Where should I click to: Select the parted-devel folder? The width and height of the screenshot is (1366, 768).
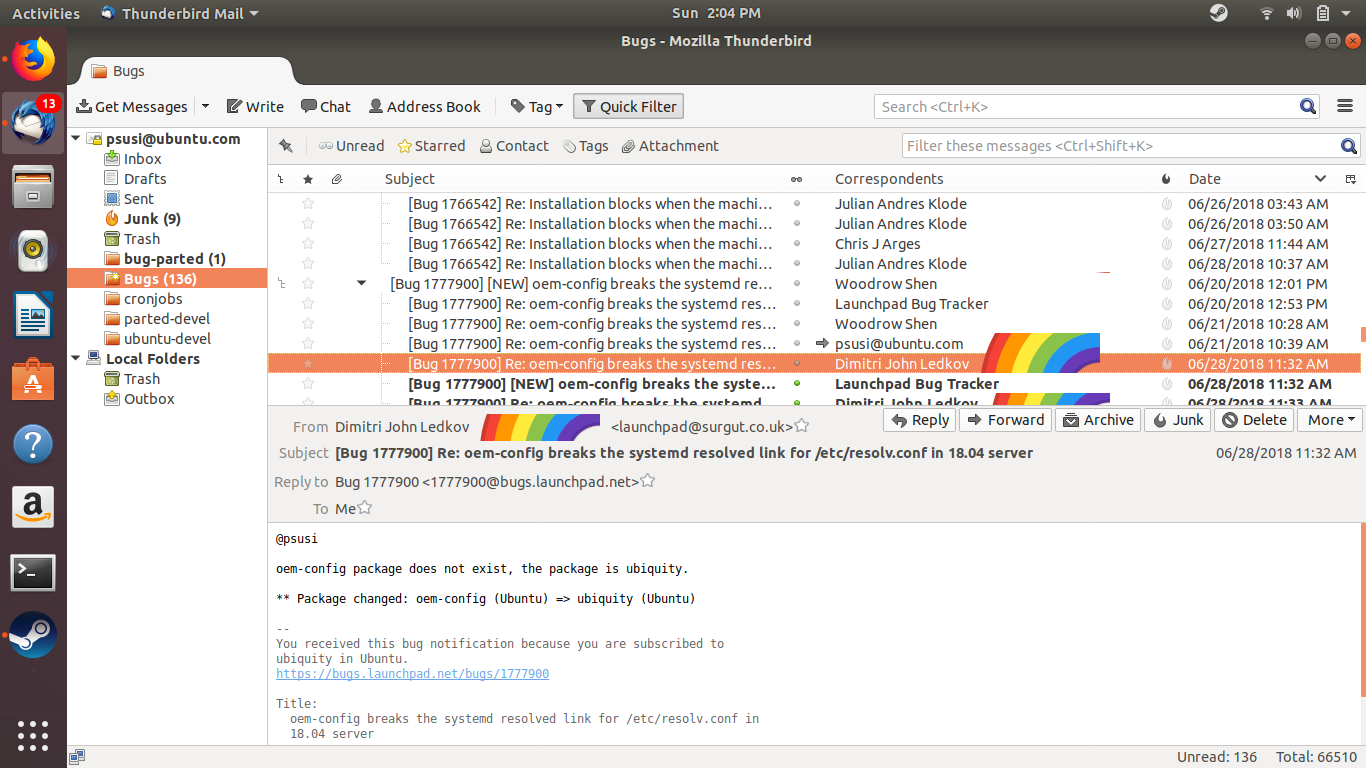click(167, 319)
